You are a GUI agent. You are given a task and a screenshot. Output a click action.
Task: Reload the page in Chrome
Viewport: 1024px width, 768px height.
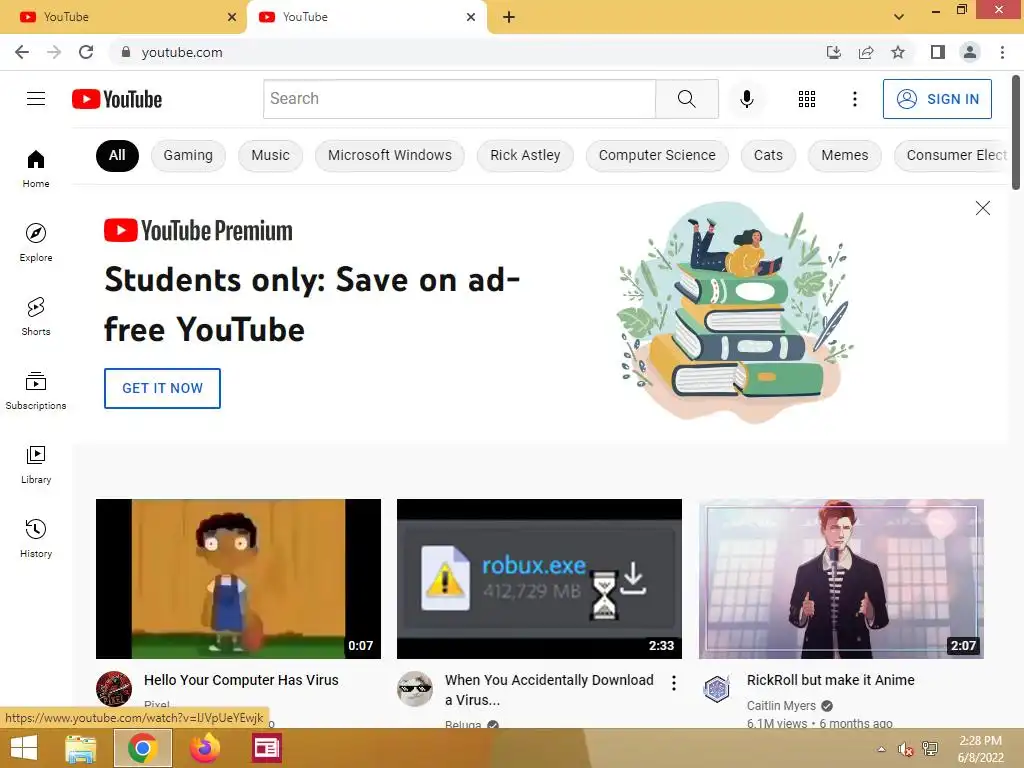coord(86,52)
